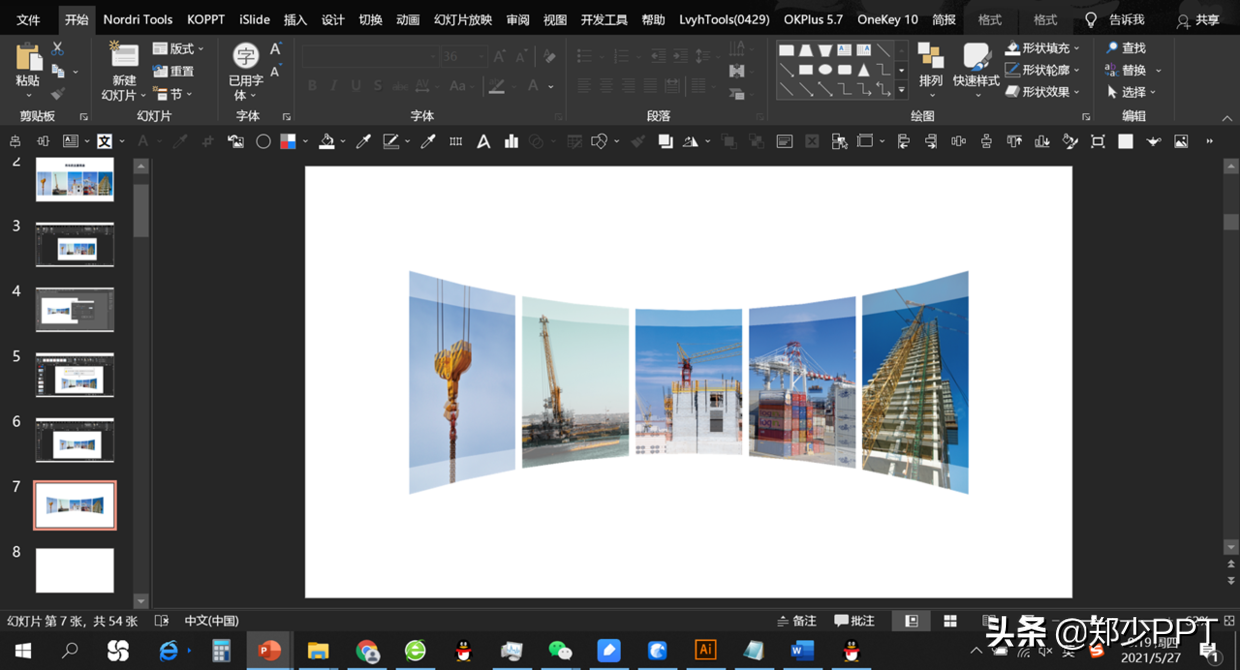Click 中文(中国) language in status bar

click(211, 621)
